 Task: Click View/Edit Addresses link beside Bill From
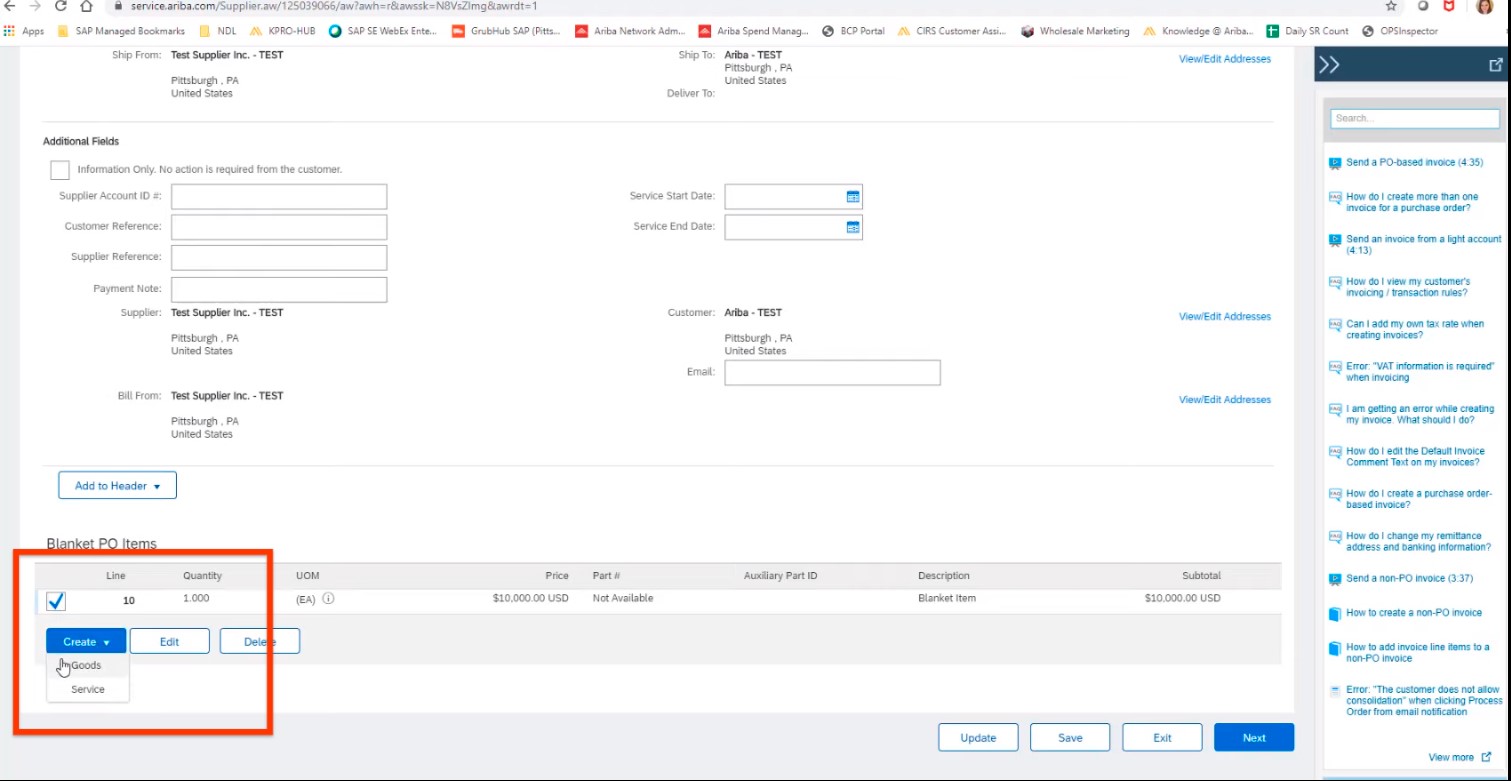1225,399
